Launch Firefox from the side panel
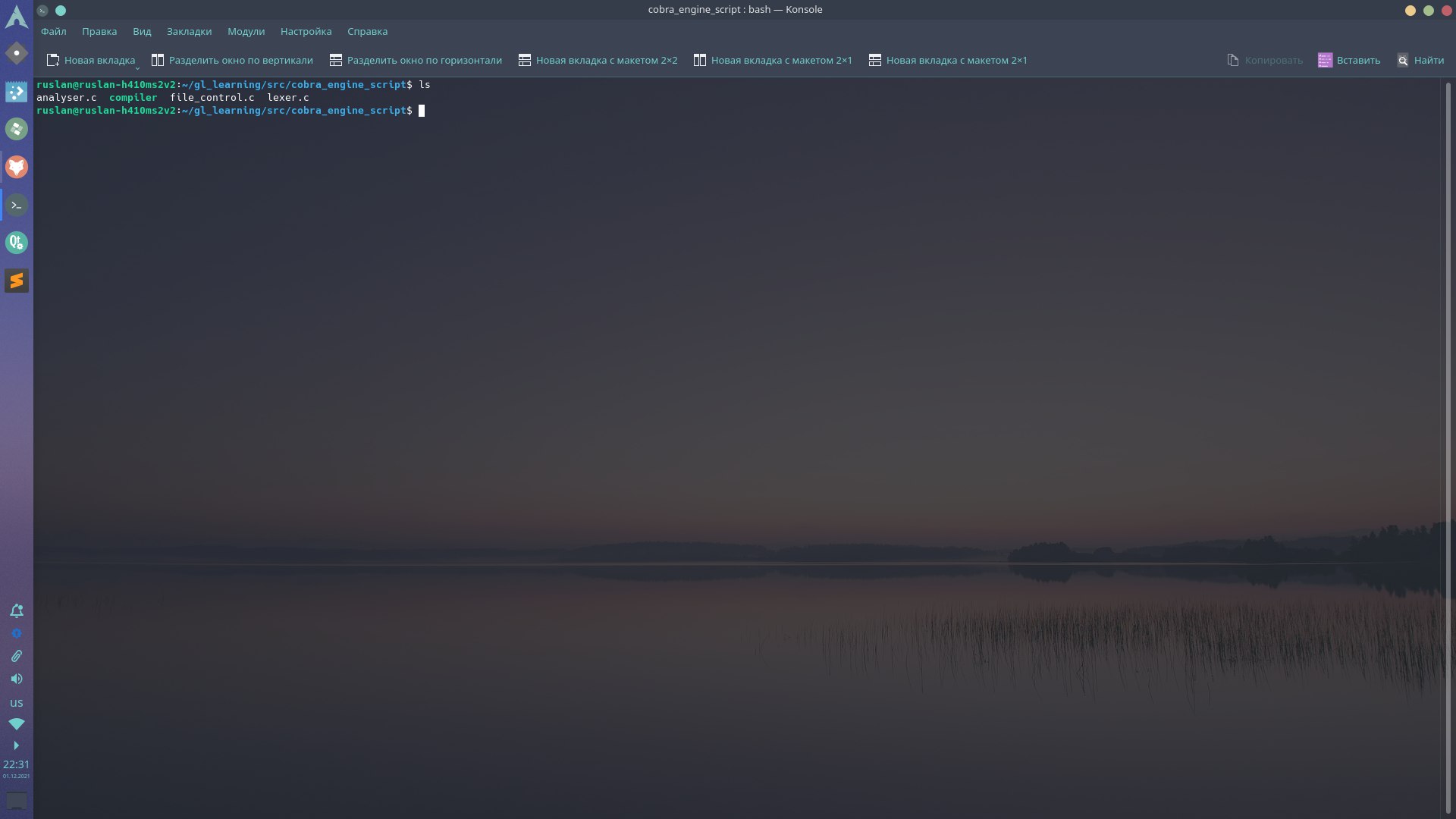1456x819 pixels. [x=17, y=167]
